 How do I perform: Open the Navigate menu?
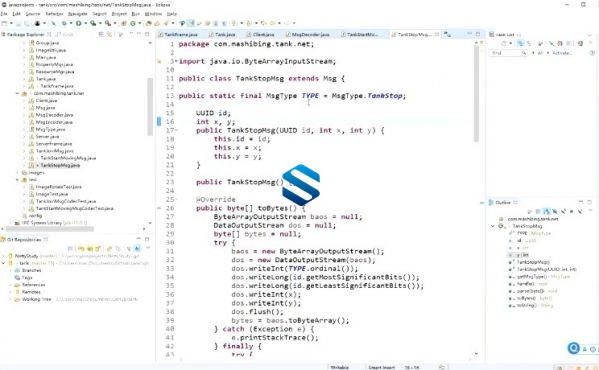pyautogui.click(x=78, y=14)
